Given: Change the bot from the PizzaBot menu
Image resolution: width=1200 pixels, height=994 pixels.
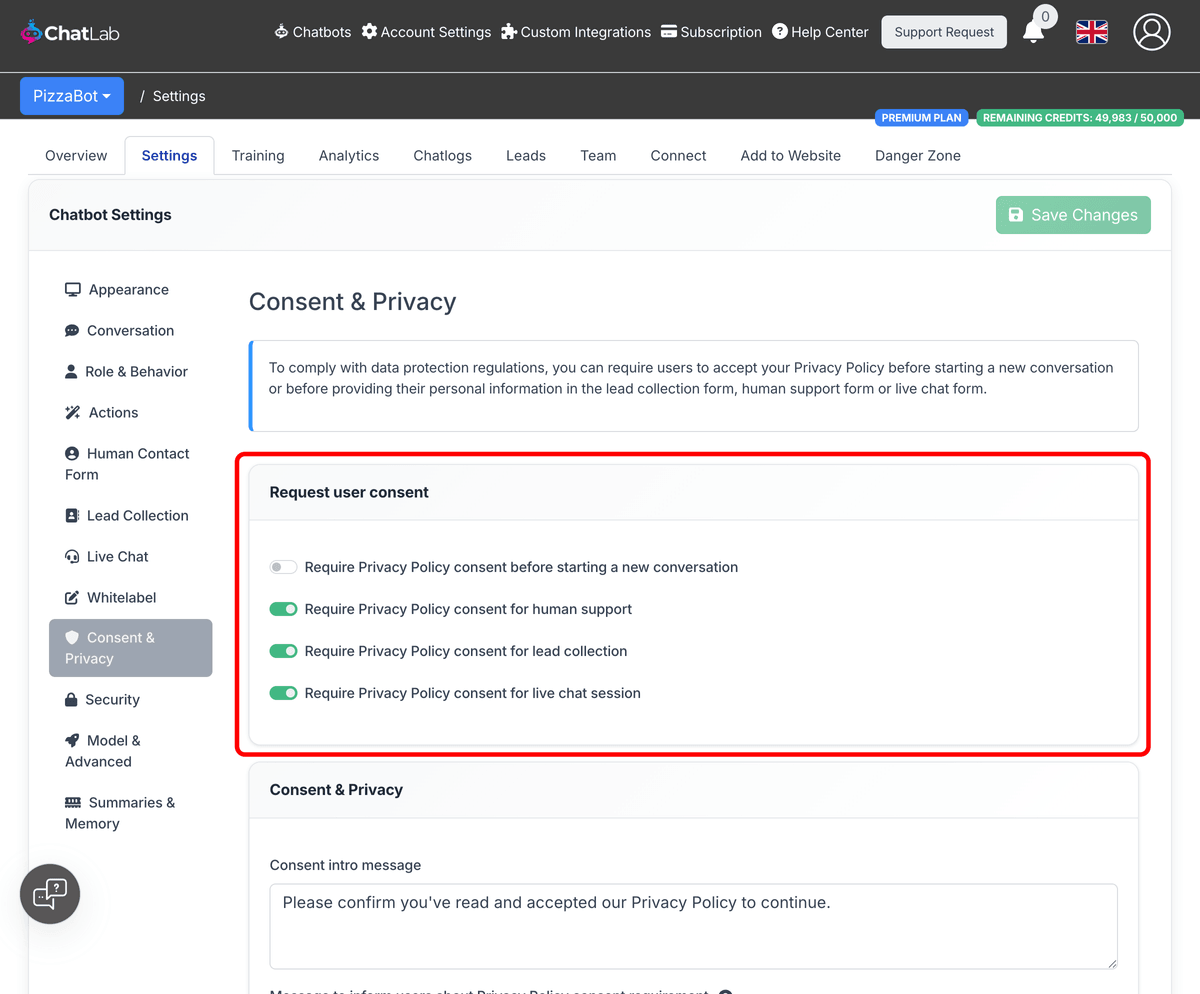Looking at the screenshot, I should [x=71, y=96].
